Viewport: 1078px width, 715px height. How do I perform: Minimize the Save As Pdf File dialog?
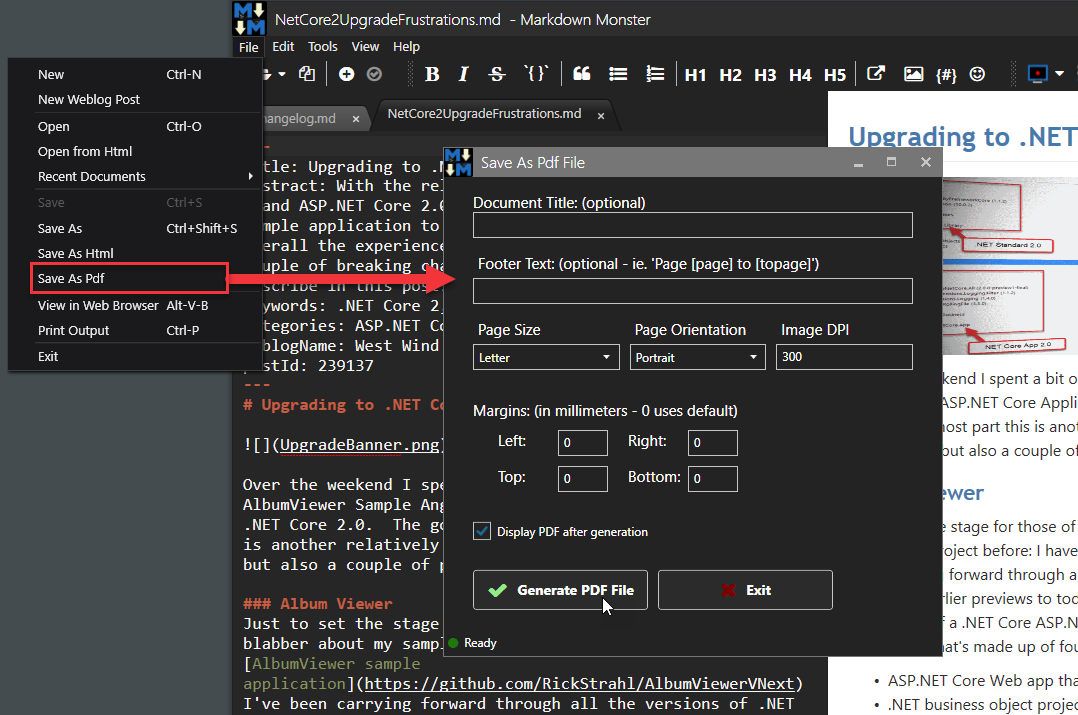tap(858, 164)
